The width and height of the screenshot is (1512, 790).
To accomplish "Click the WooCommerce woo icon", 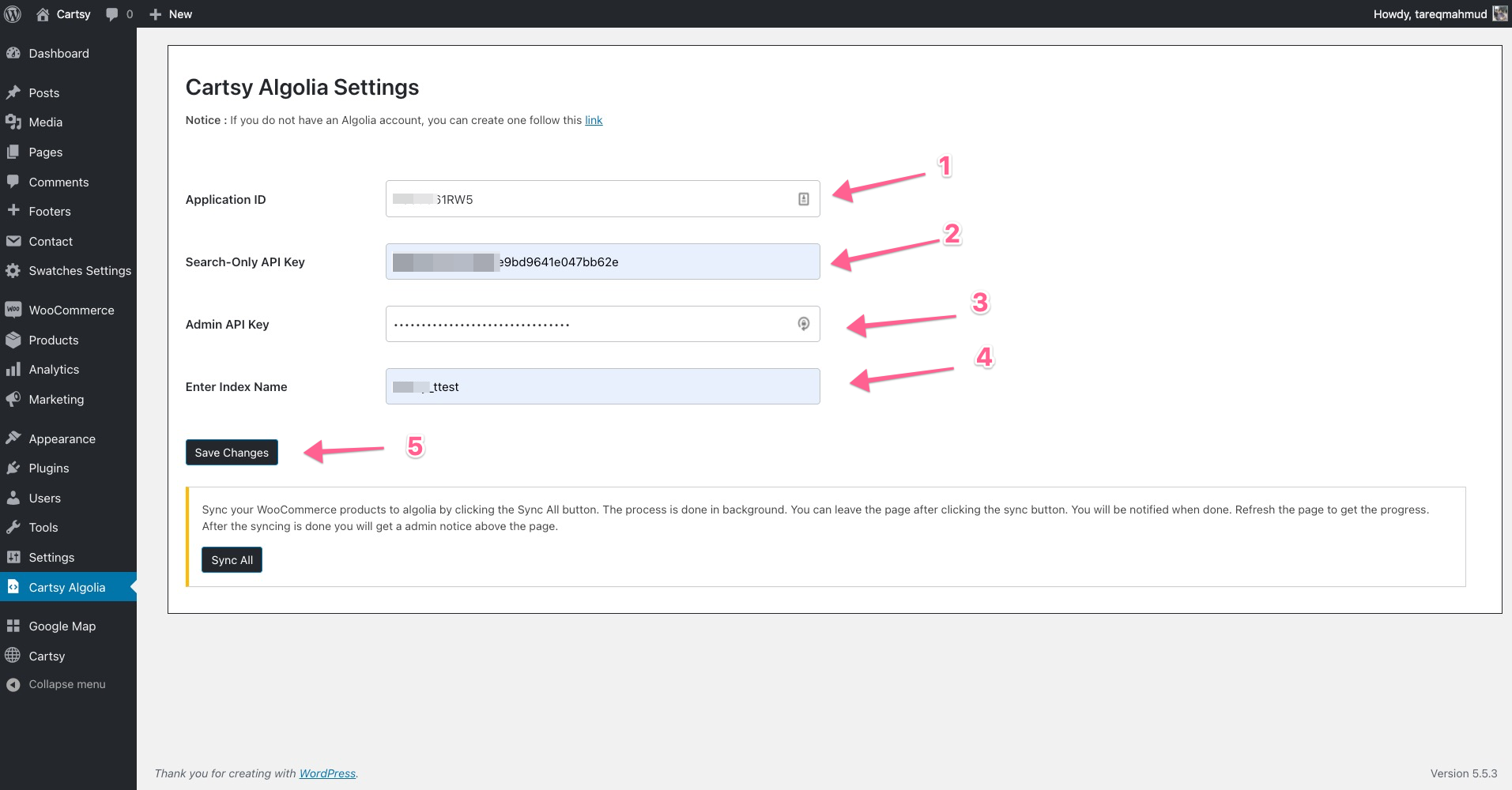I will 13,310.
